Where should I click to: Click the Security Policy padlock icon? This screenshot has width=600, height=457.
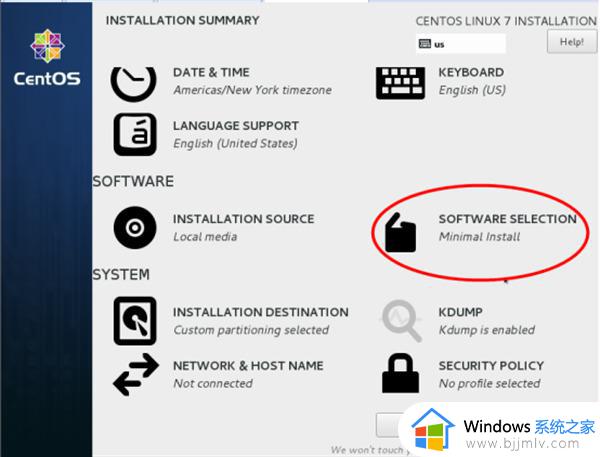click(400, 374)
